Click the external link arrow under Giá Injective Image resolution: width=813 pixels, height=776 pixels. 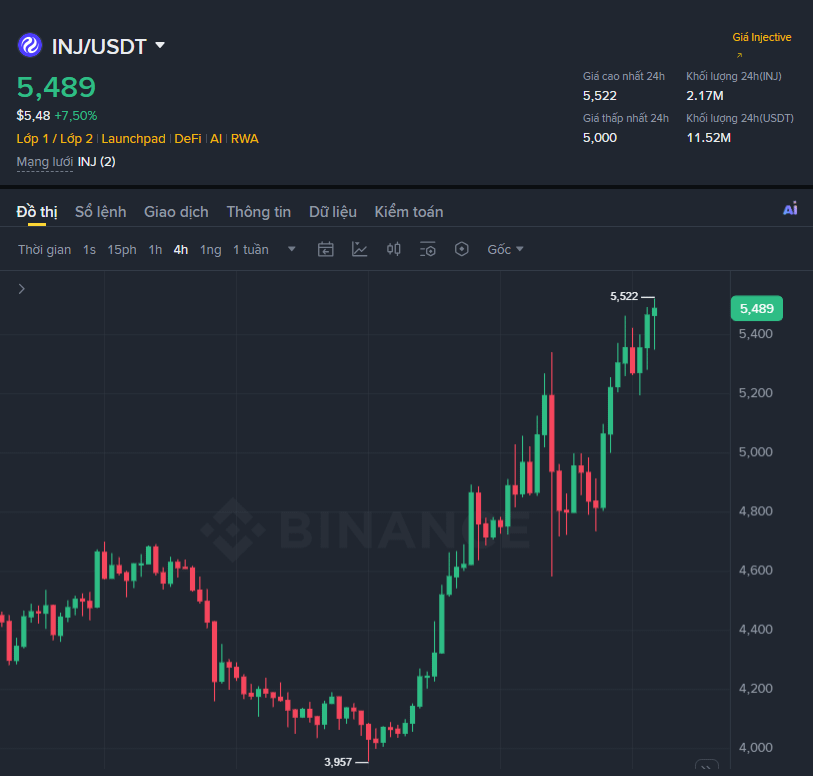tap(740, 55)
